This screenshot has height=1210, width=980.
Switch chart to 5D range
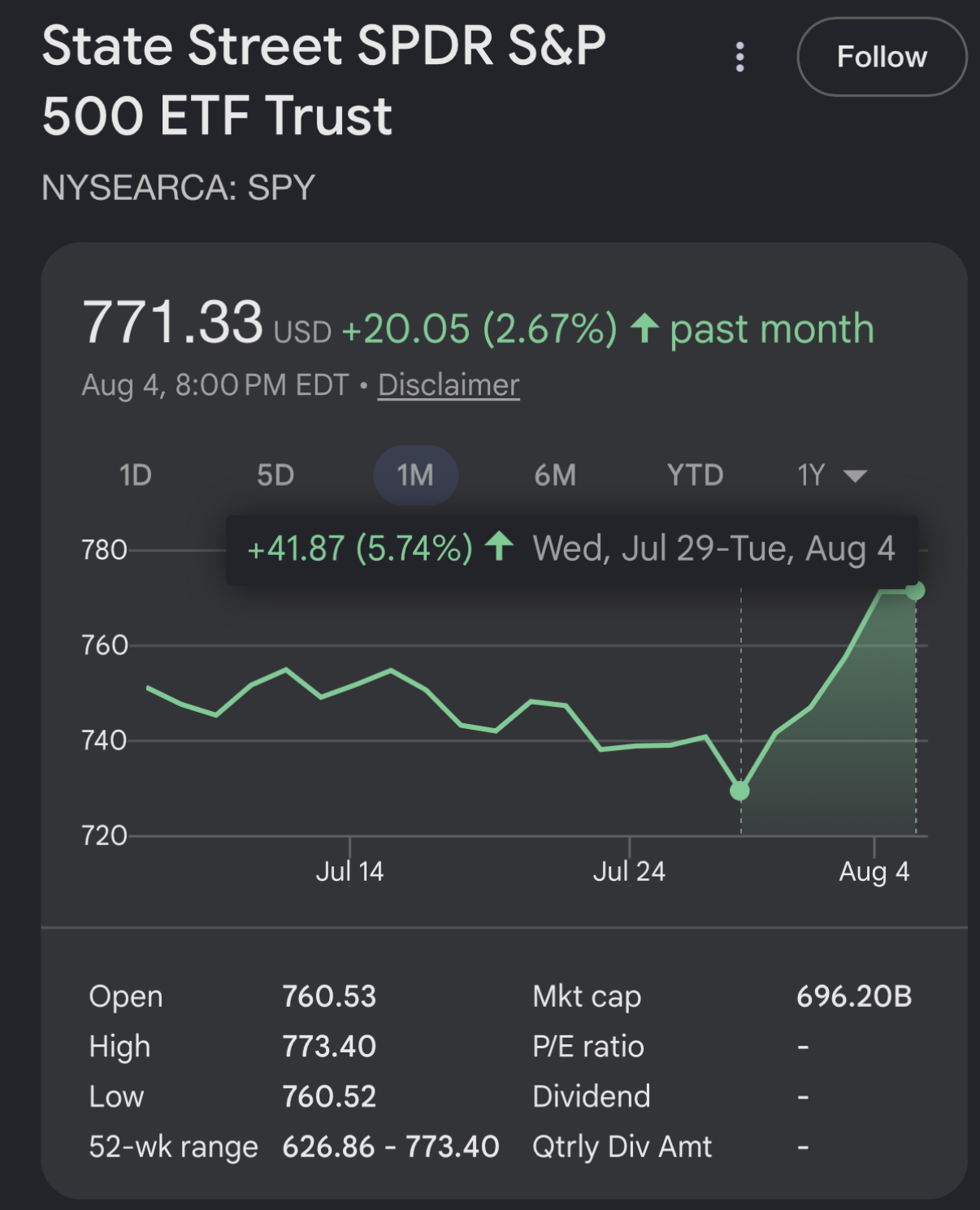275,475
